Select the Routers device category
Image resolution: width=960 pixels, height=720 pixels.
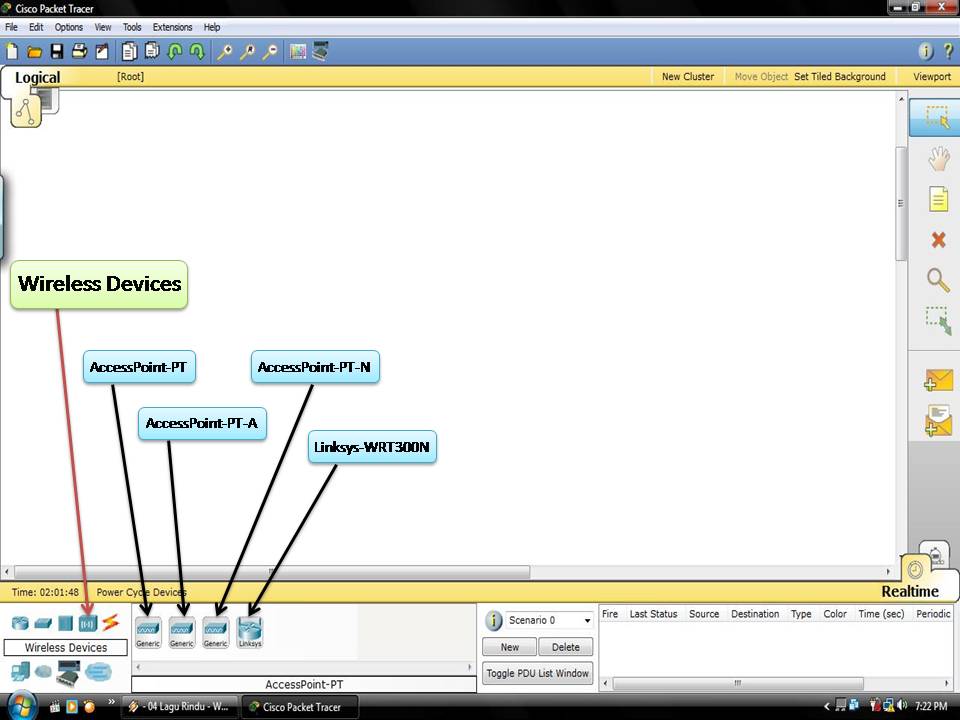[20, 623]
